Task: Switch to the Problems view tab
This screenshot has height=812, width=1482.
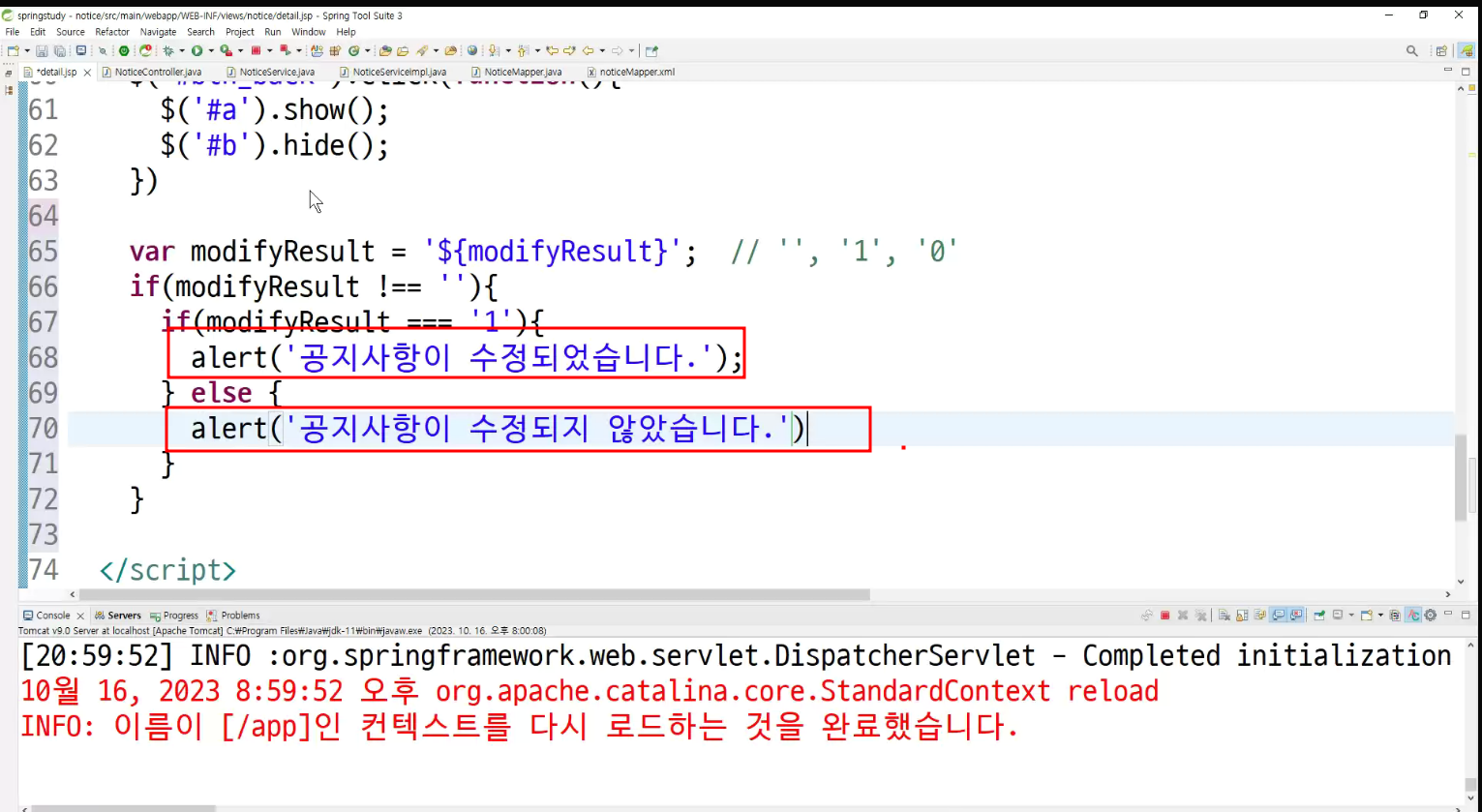Action: point(233,616)
